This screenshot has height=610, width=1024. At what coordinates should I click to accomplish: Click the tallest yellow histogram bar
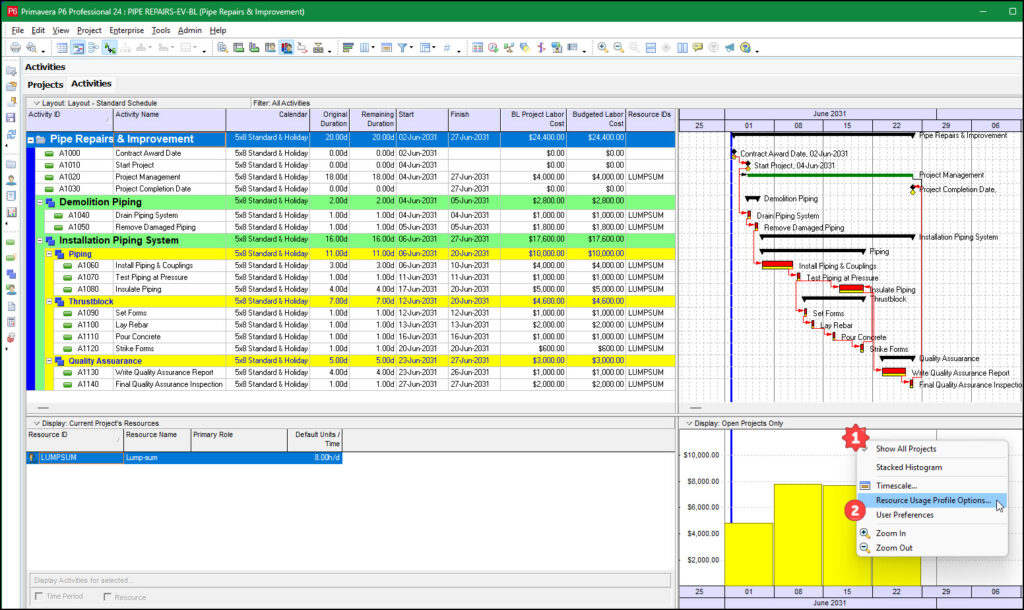click(797, 534)
